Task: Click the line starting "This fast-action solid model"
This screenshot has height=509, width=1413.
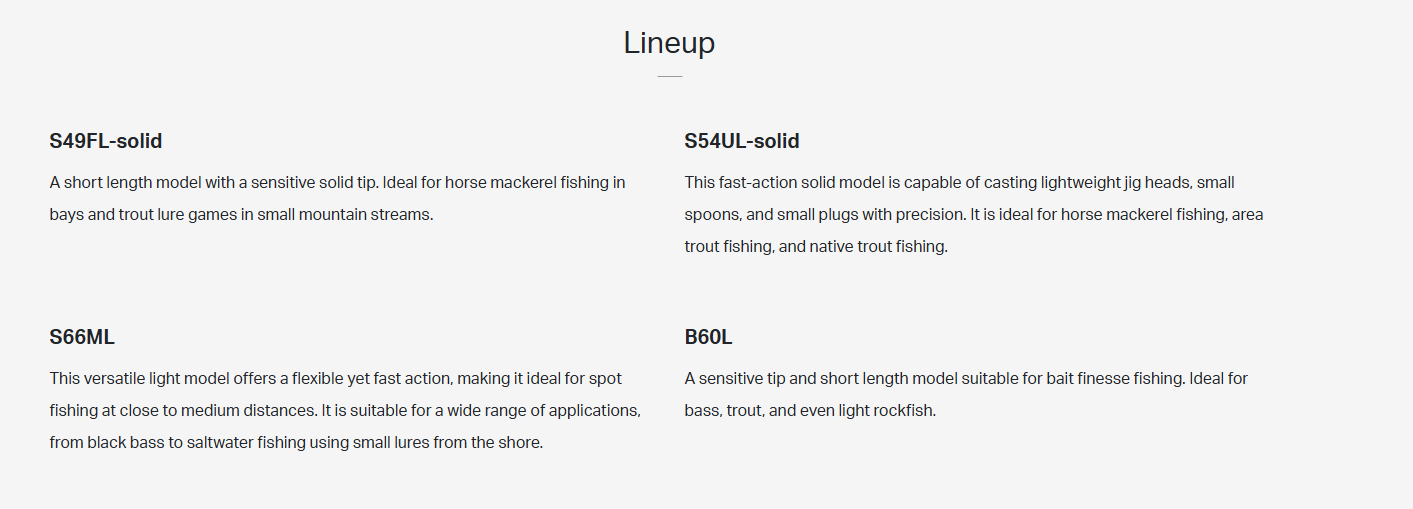Action: click(959, 183)
